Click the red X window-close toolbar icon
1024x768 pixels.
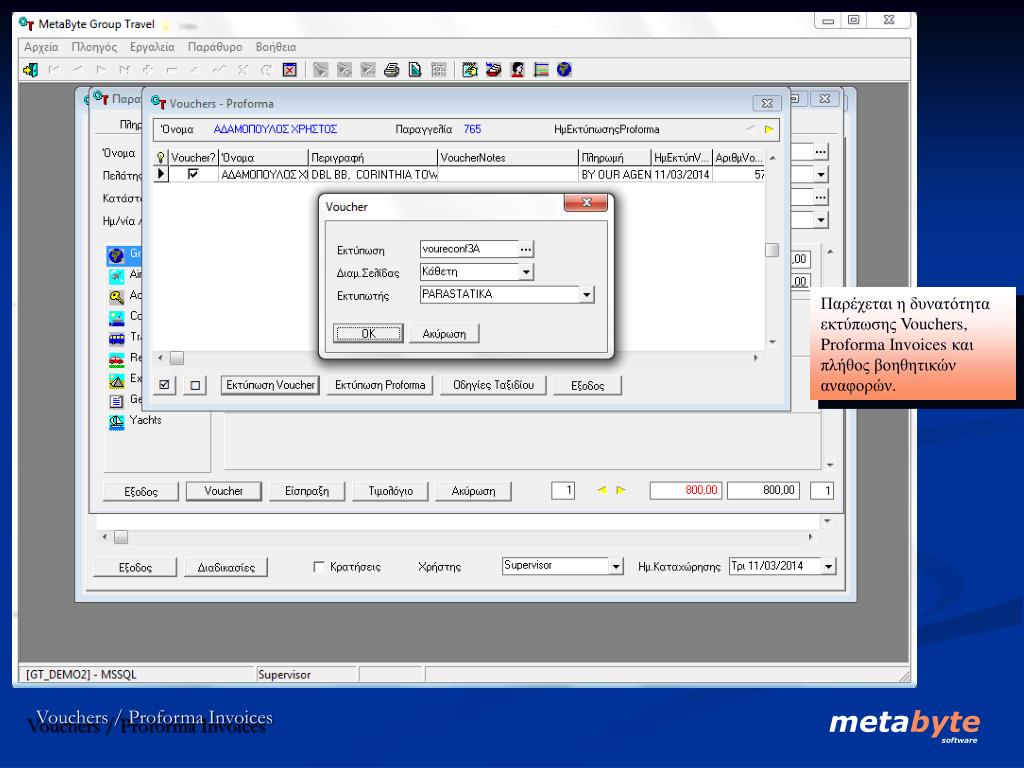(290, 69)
